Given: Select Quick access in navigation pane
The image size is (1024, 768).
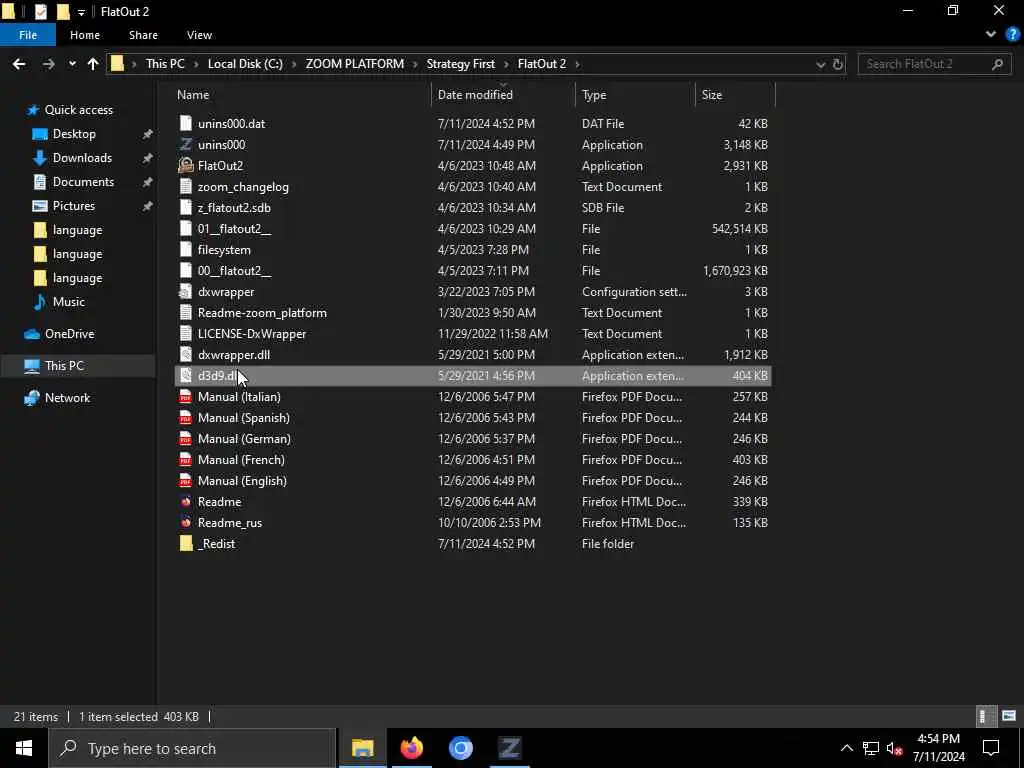Looking at the screenshot, I should point(78,110).
